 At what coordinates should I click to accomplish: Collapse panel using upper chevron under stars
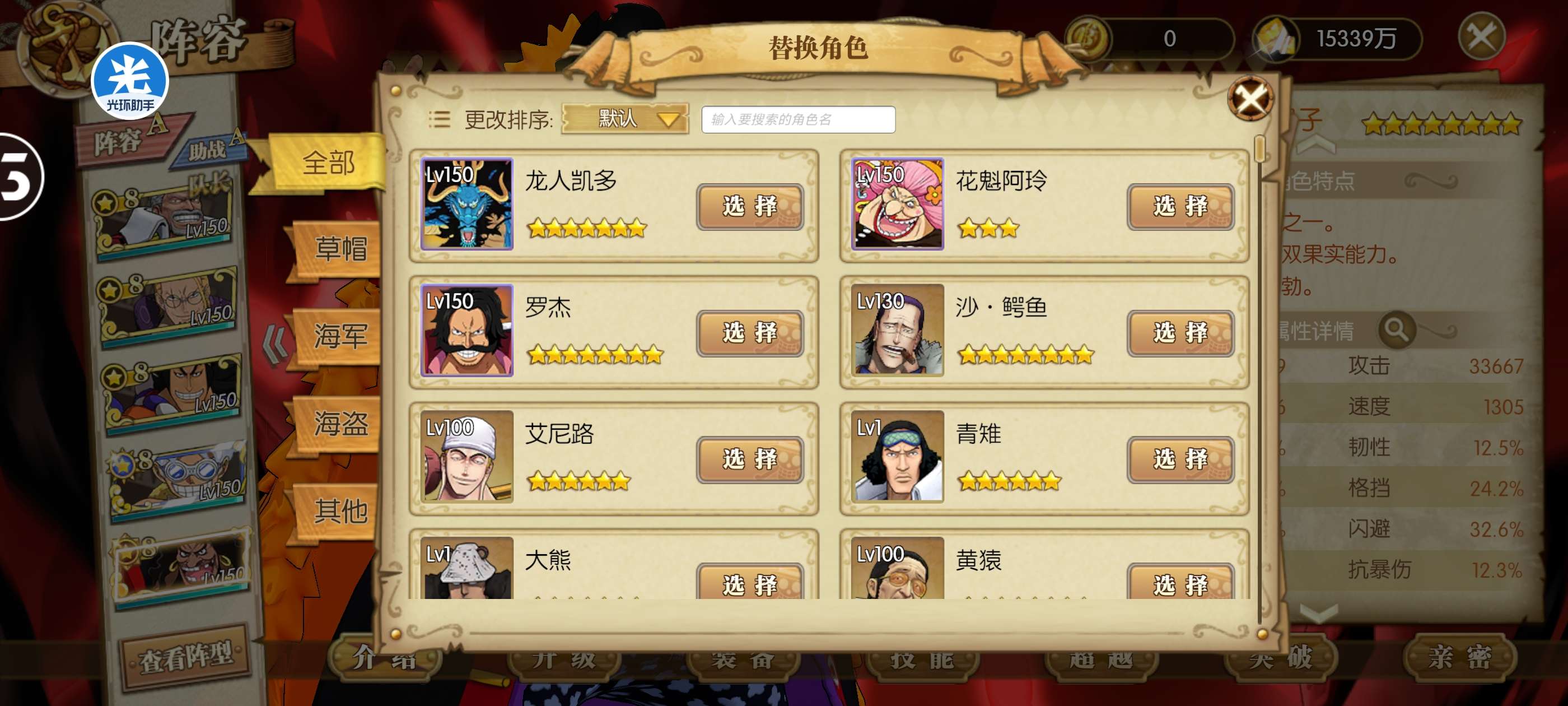coord(1317,145)
